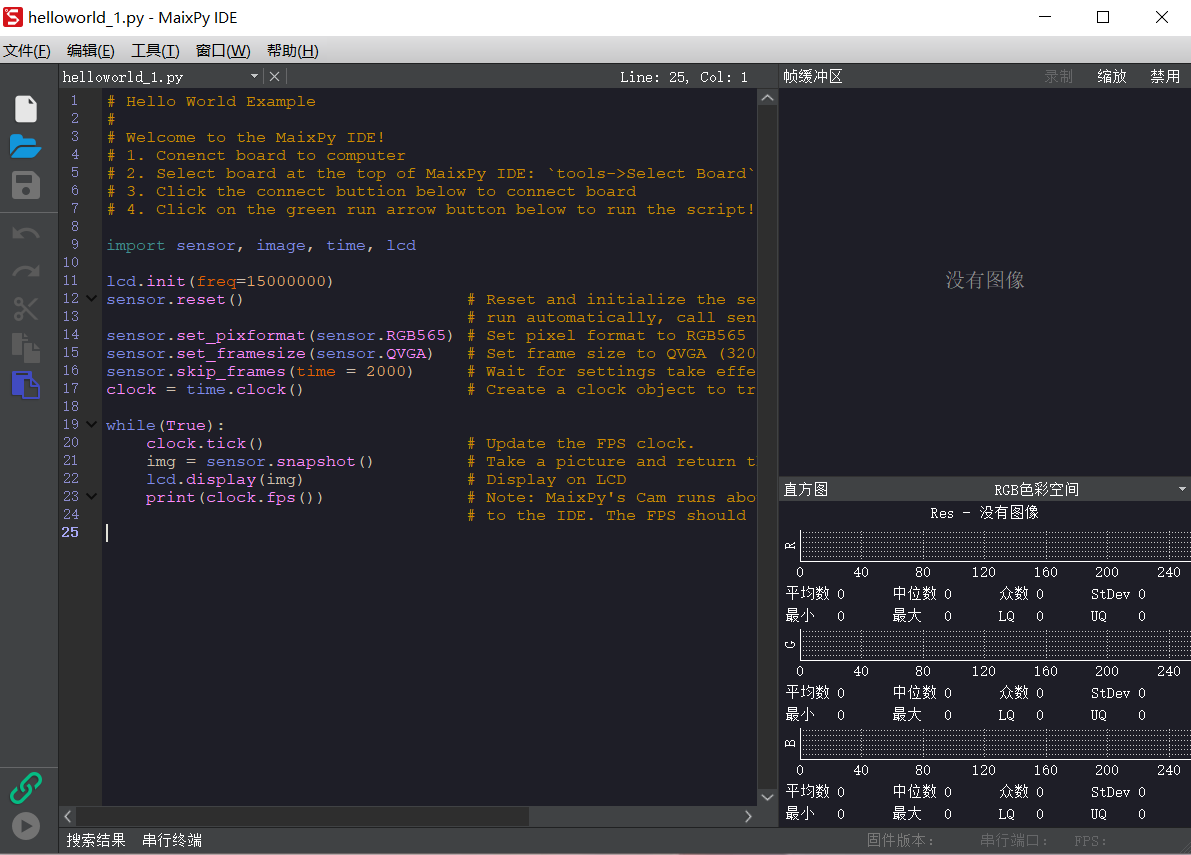
Task: Click the 没有图像 no-image placeholder area
Action: click(x=984, y=280)
